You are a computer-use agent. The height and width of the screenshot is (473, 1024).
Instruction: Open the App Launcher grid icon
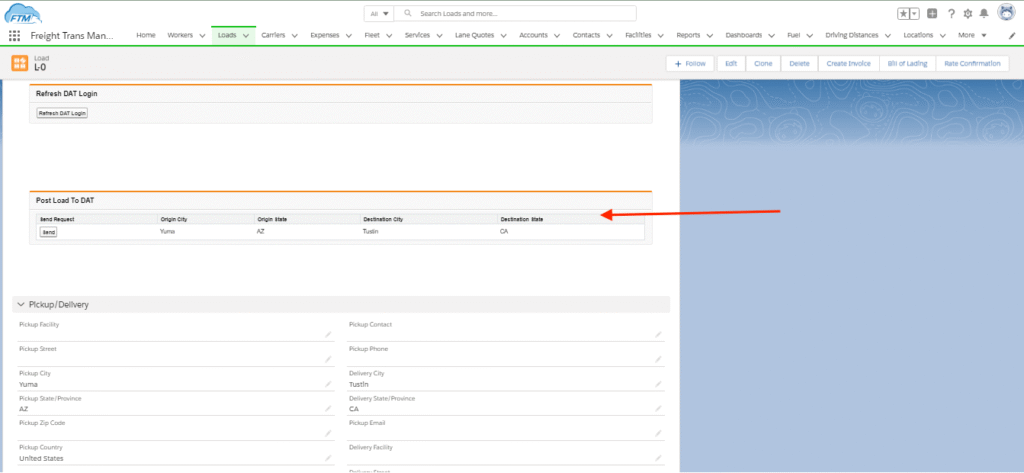pyautogui.click(x=14, y=35)
